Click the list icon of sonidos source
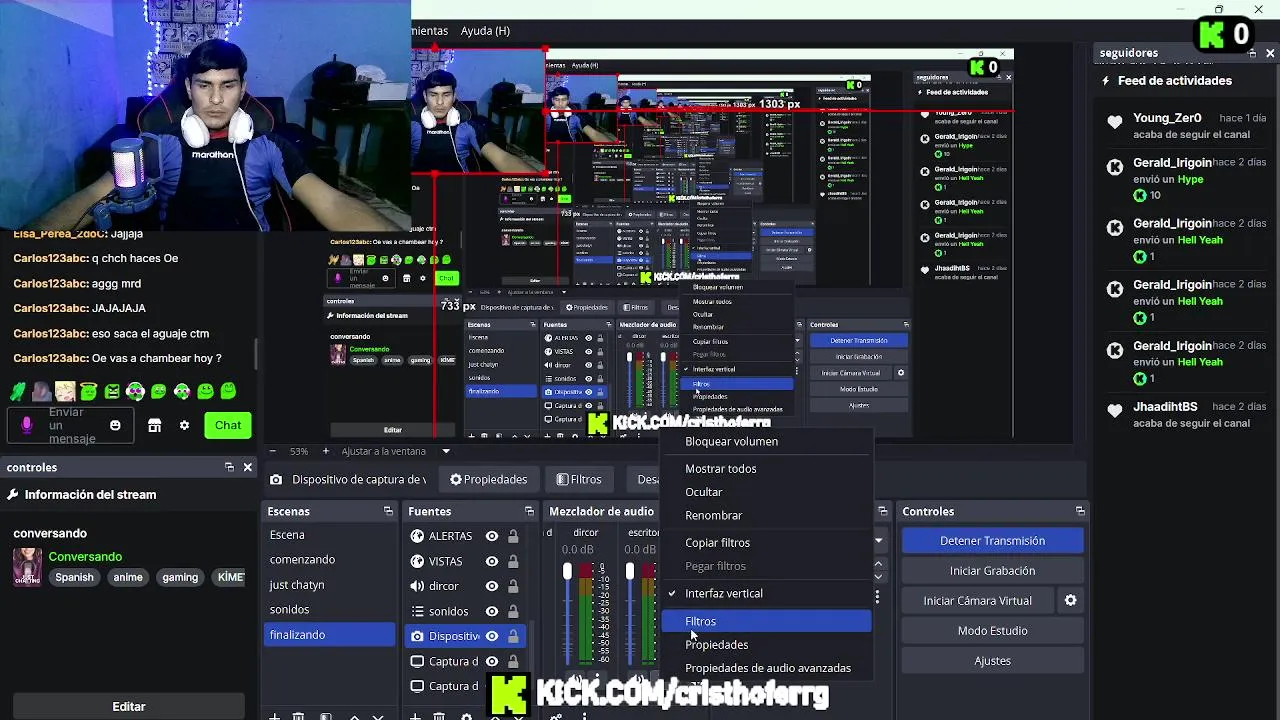Screen dimensions: 1280x720 tap(417, 611)
